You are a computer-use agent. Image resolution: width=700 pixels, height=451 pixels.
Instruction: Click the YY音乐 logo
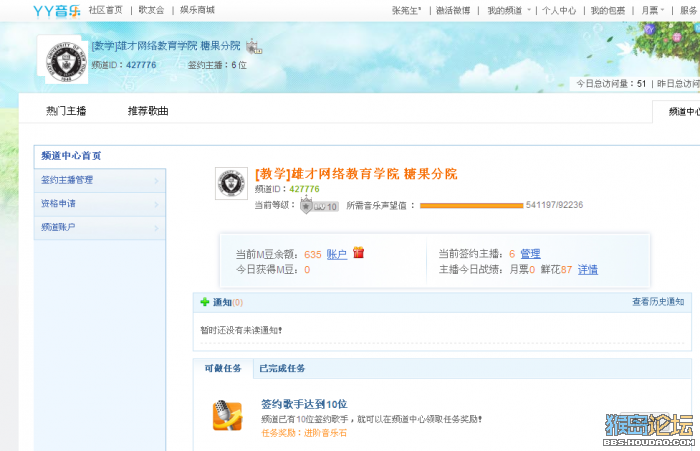[57, 11]
